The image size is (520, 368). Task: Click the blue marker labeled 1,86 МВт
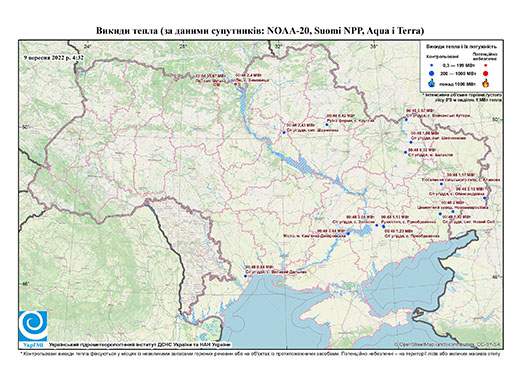[x=411, y=142]
